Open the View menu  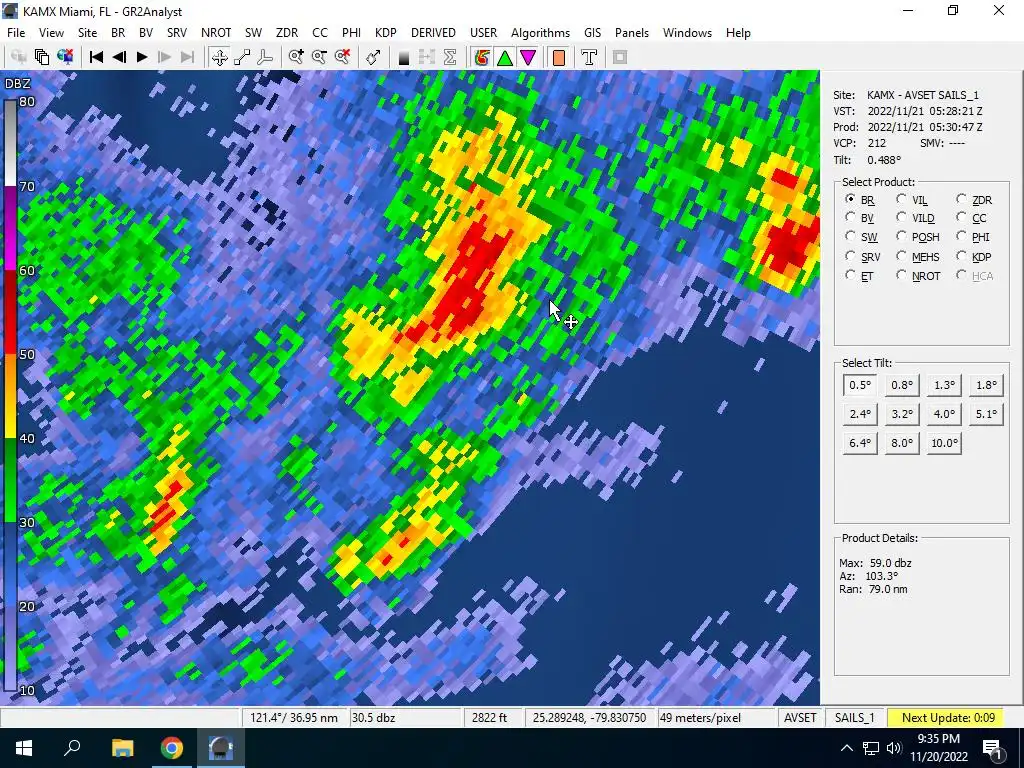pos(51,33)
